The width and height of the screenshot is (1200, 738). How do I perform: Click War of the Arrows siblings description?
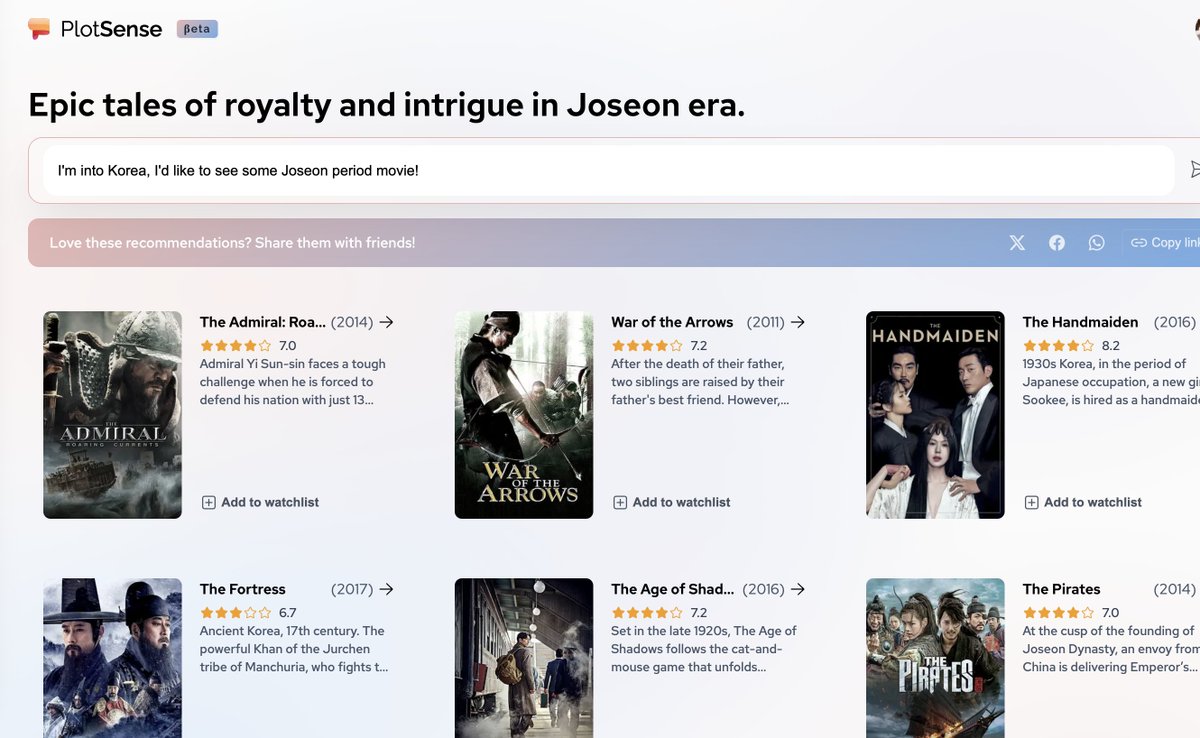pos(700,382)
